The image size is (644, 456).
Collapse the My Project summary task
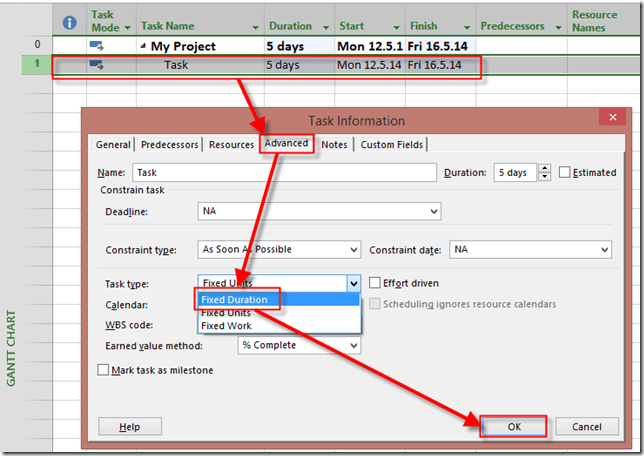click(x=144, y=46)
